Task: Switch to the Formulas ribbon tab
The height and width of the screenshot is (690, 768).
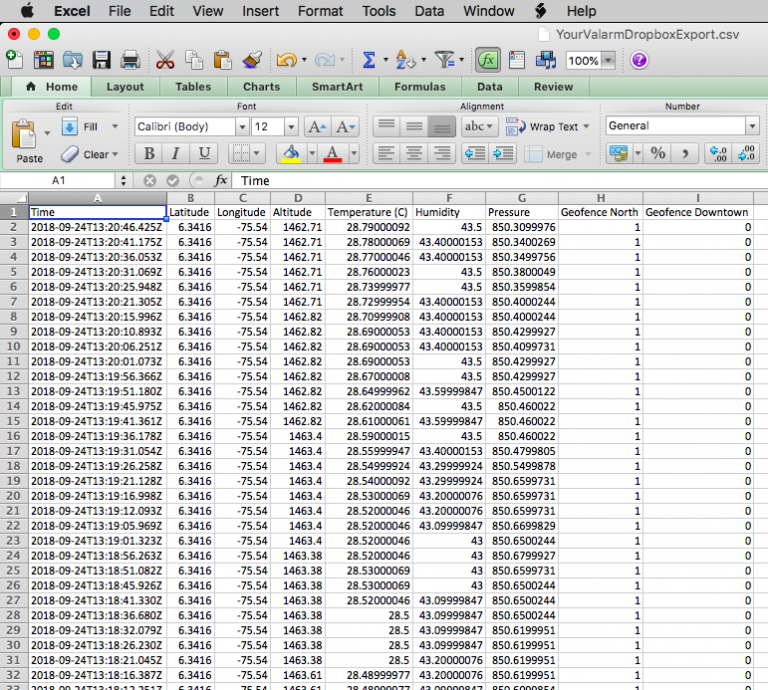Action: pyautogui.click(x=419, y=87)
